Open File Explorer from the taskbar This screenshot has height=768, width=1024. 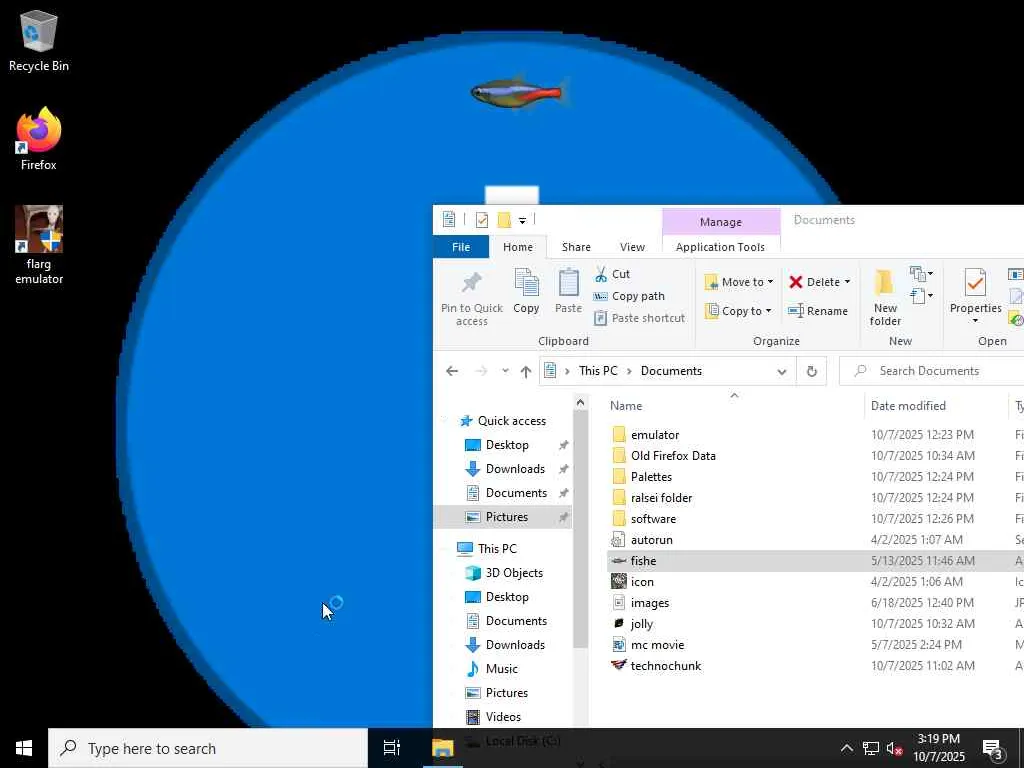tap(443, 748)
